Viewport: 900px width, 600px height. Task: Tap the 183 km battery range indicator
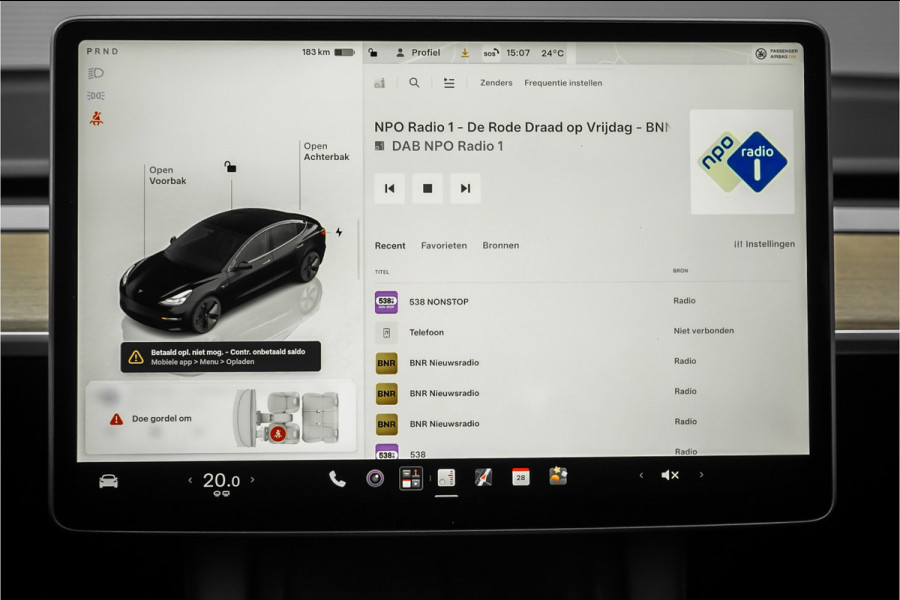[x=328, y=52]
